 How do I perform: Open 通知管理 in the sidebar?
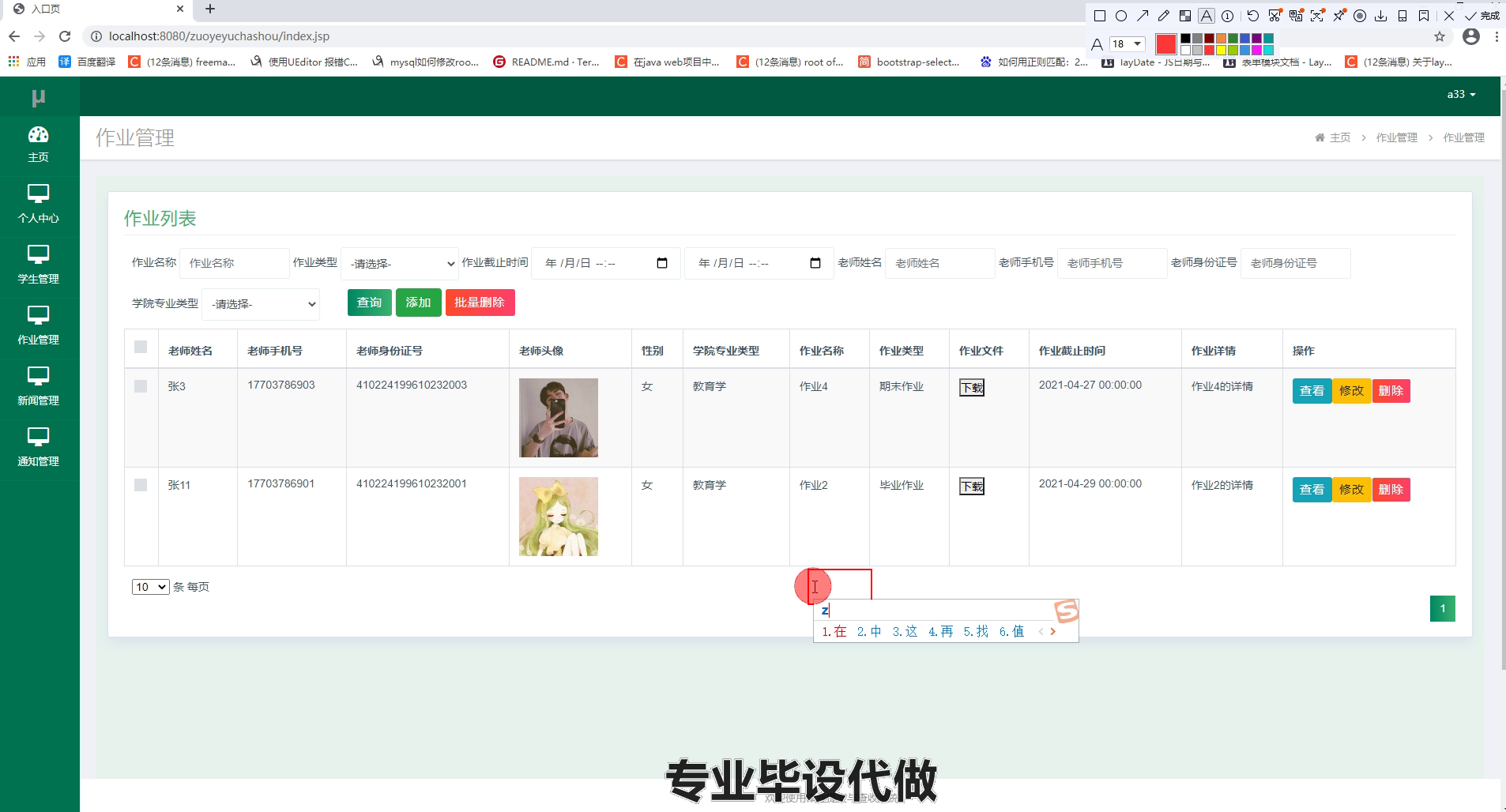pyautogui.click(x=39, y=449)
